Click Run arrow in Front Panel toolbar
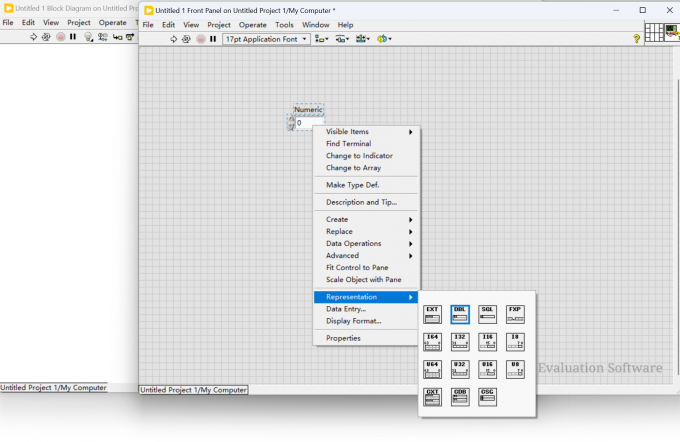This screenshot has width=680, height=442. point(173,39)
